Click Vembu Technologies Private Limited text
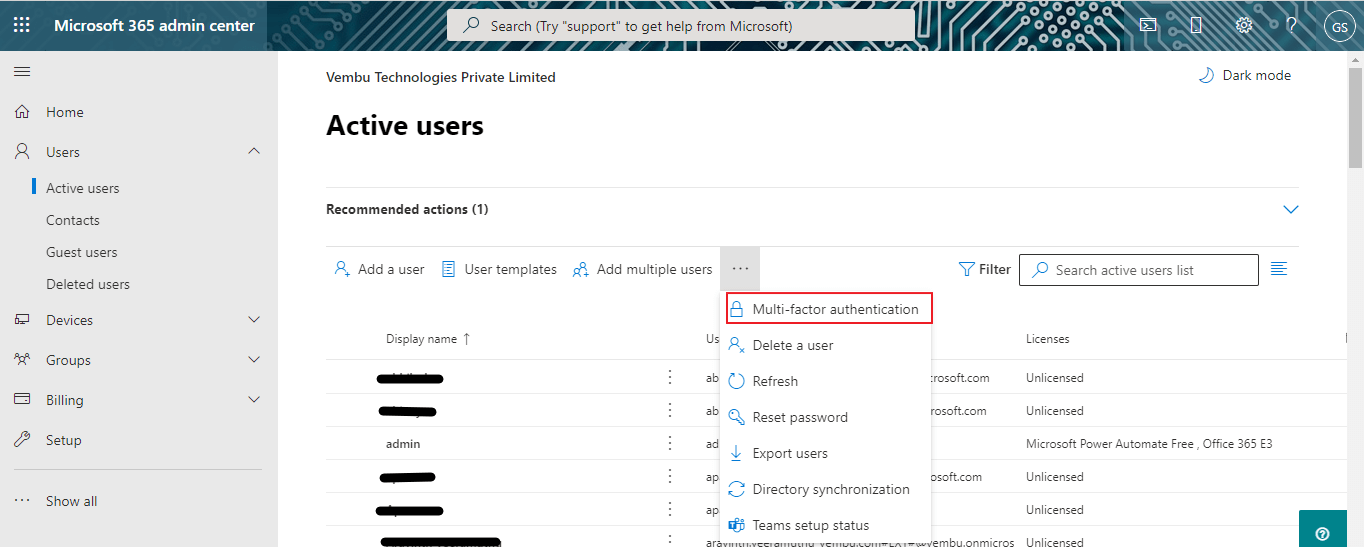The width and height of the screenshot is (1364, 547). coord(441,77)
